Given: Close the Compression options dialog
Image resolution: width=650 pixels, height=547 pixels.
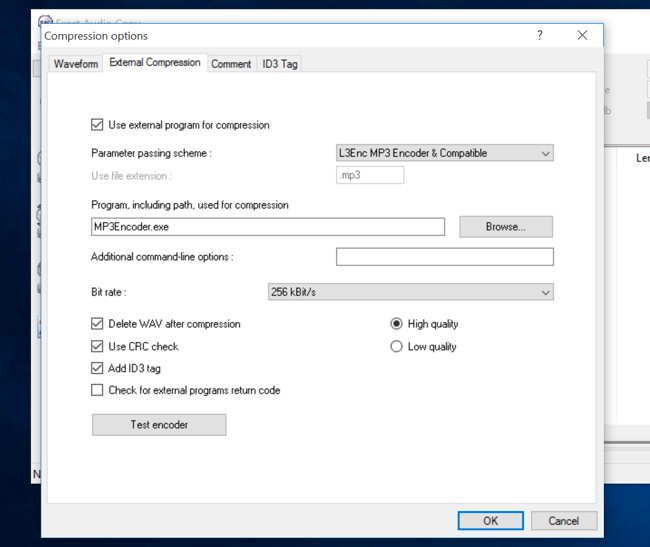Looking at the screenshot, I should coord(582,35).
